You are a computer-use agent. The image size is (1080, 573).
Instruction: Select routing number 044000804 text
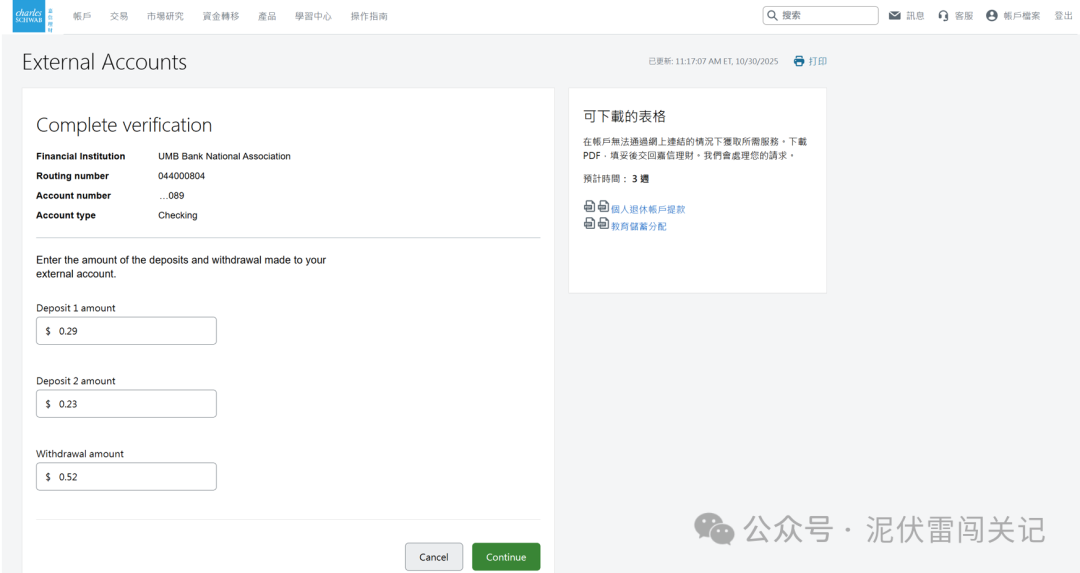(182, 176)
